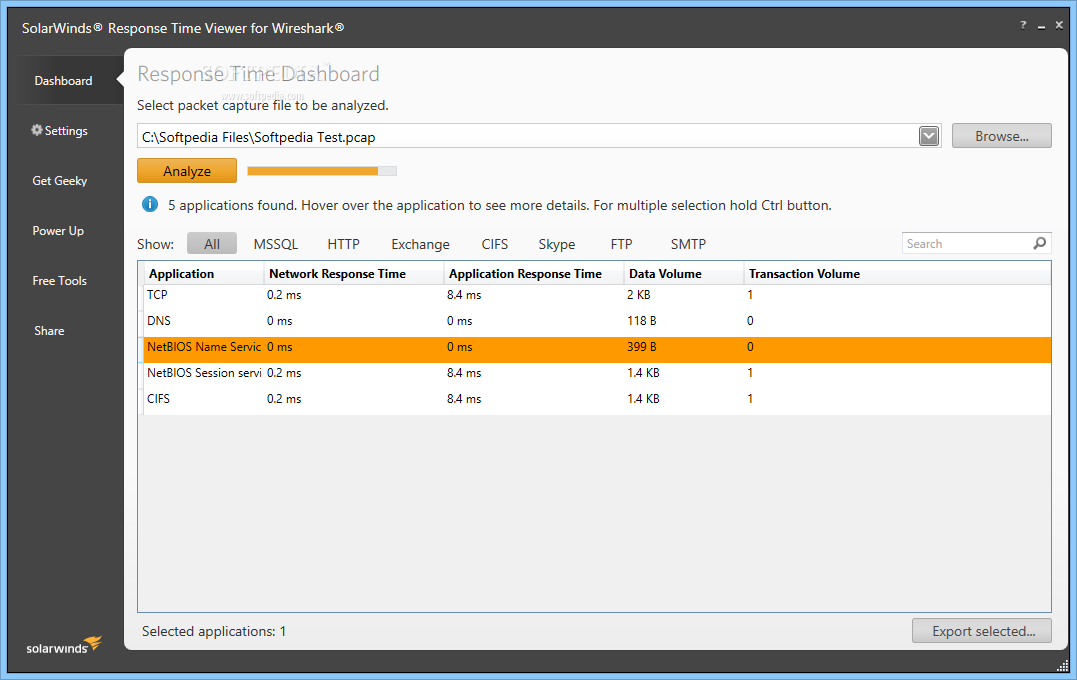Open the Dashboard section

(x=63, y=80)
